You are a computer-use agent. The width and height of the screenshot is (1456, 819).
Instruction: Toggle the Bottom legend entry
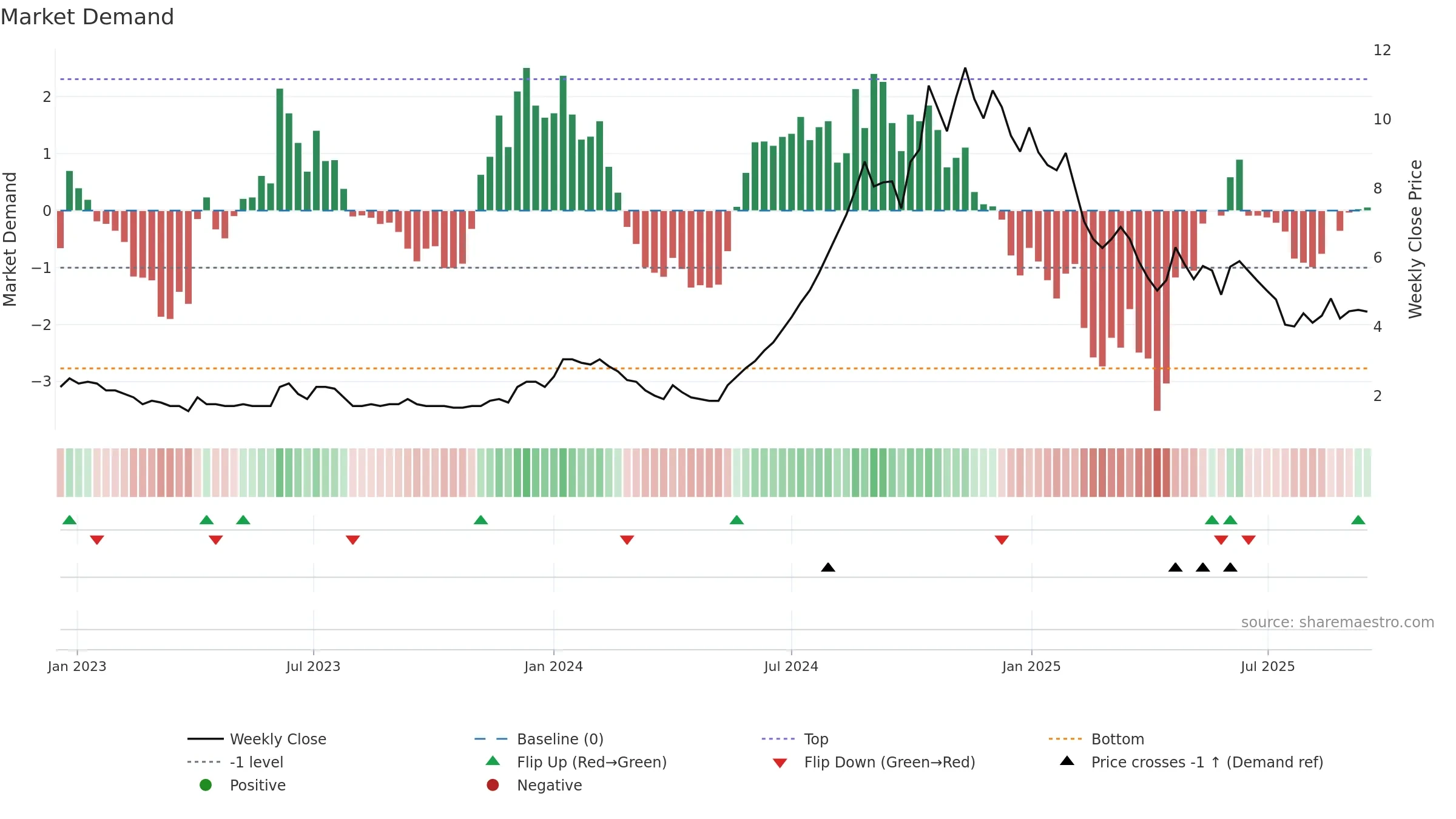tap(1096, 739)
